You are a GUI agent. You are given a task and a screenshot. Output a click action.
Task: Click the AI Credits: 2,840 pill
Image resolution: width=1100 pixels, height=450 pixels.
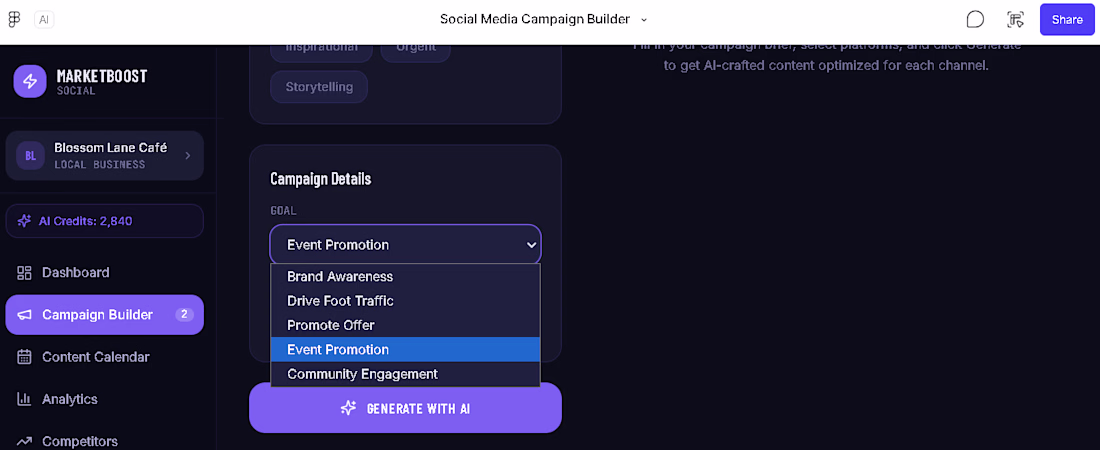[x=105, y=221]
